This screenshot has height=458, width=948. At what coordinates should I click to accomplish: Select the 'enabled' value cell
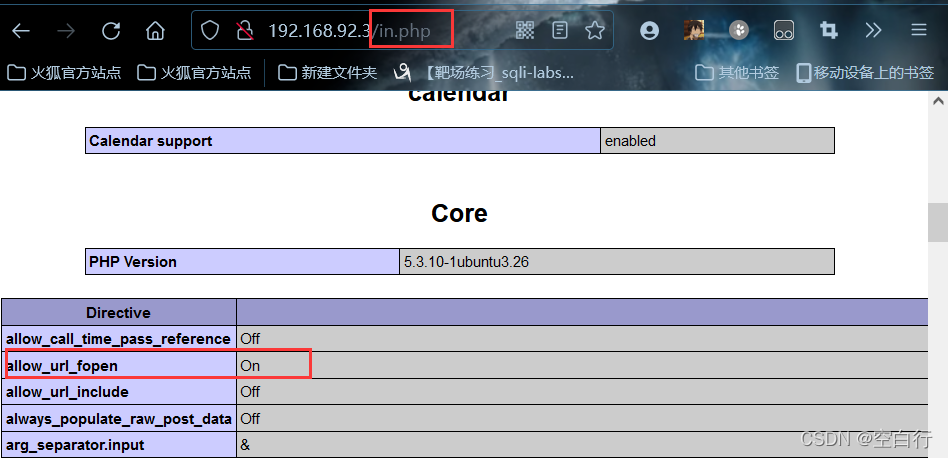coord(718,141)
